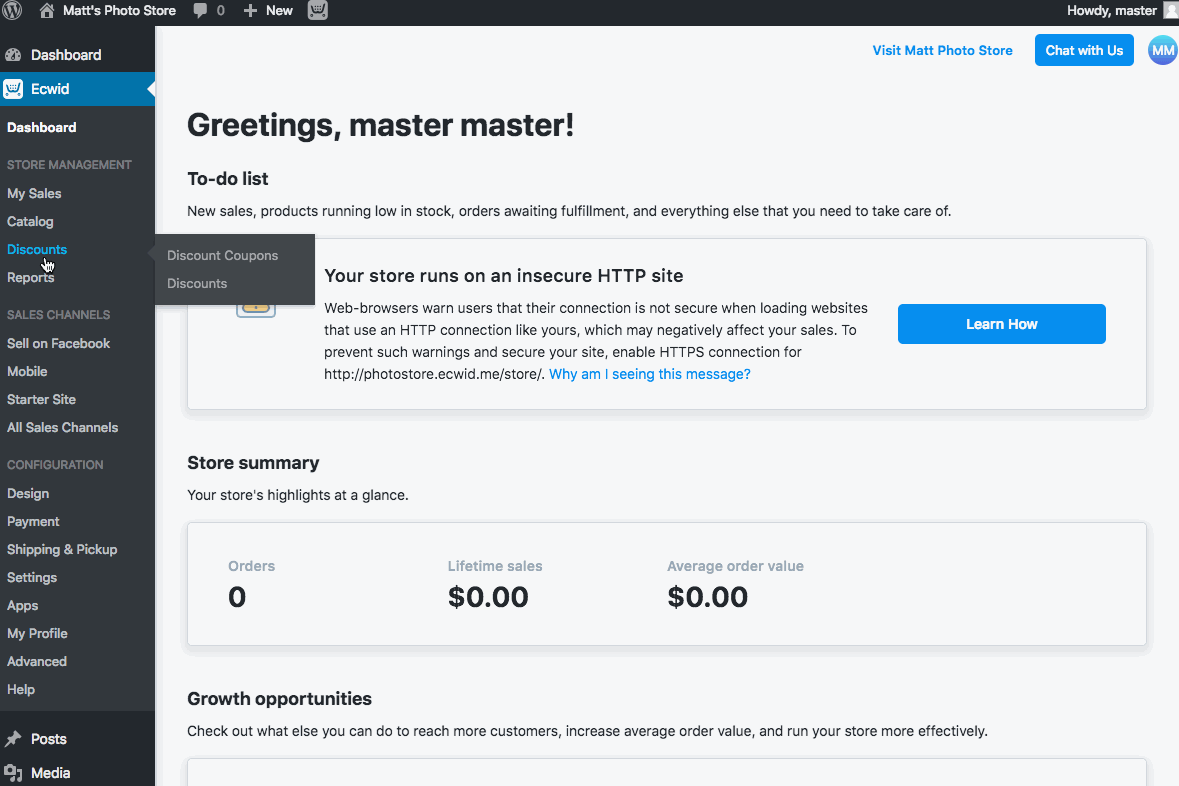
Task: Click the 'To-do list' heading
Action: (228, 179)
